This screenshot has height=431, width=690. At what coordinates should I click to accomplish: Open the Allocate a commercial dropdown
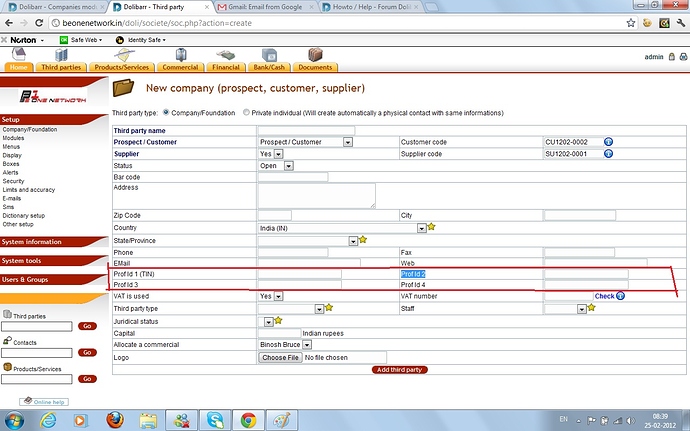pyautogui.click(x=297, y=344)
